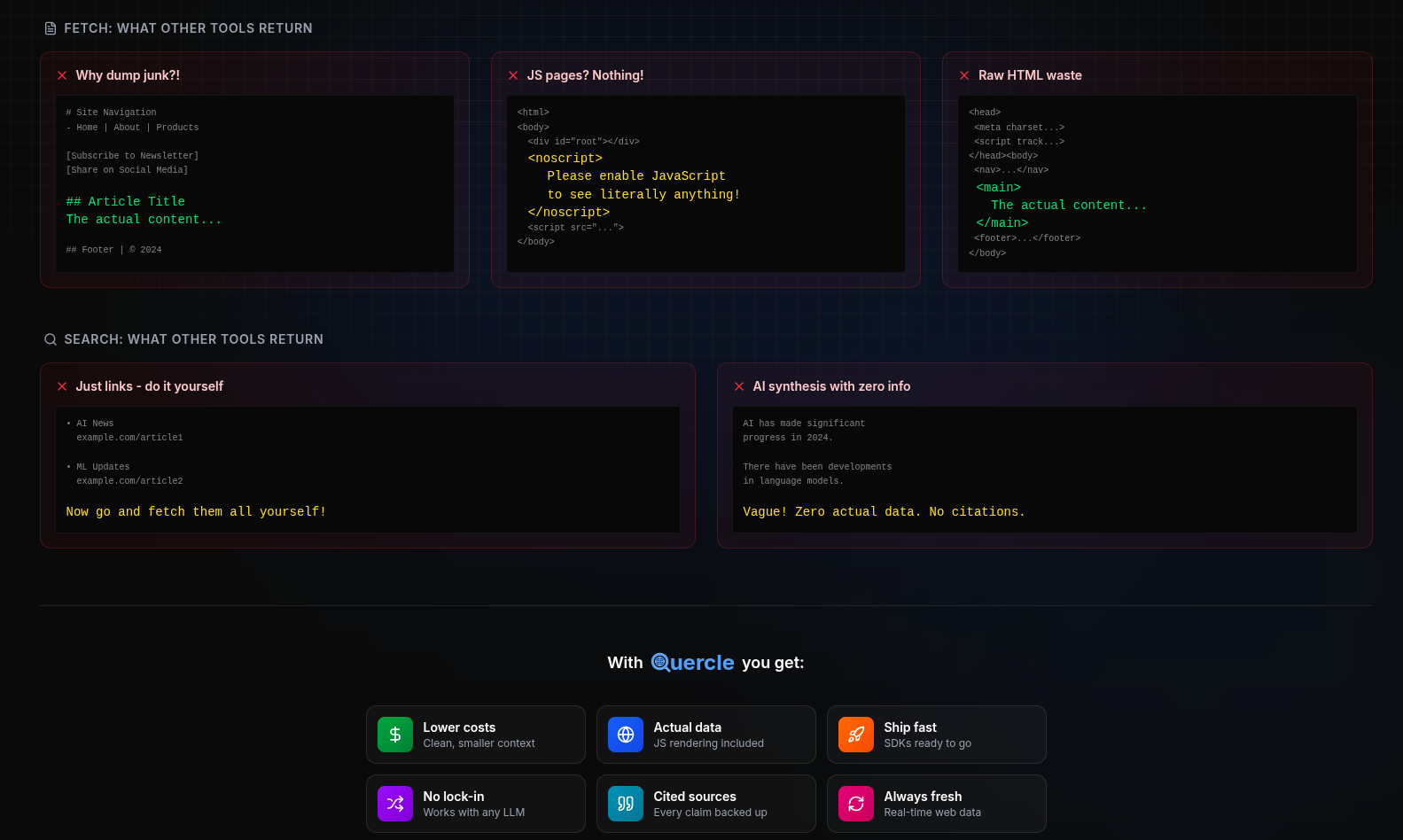This screenshot has width=1403, height=840.
Task: Click 'JS rendering included' subtitle
Action: [708, 743]
